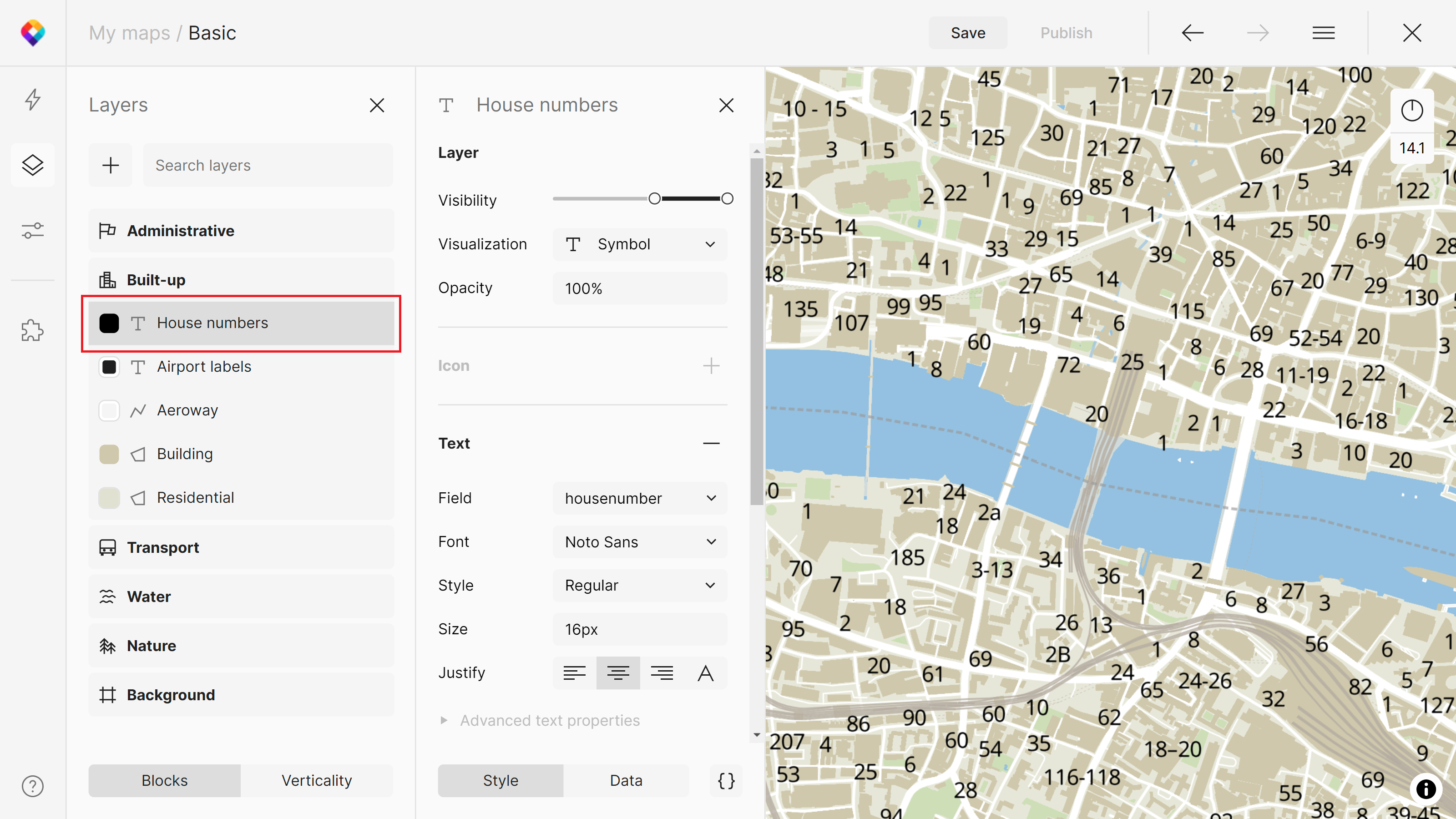Select right text justify option
1456x819 pixels.
coord(661,672)
